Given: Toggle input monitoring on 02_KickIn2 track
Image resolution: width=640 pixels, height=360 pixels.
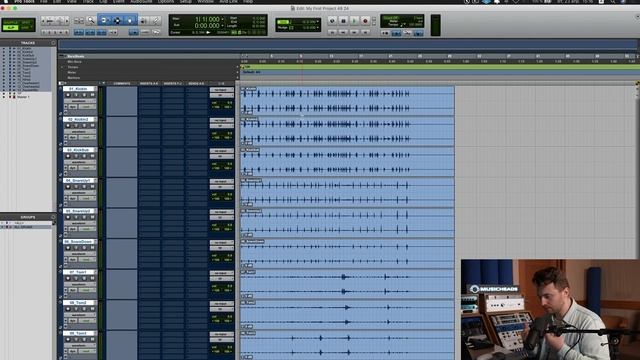Looking at the screenshot, I should coord(76,126).
